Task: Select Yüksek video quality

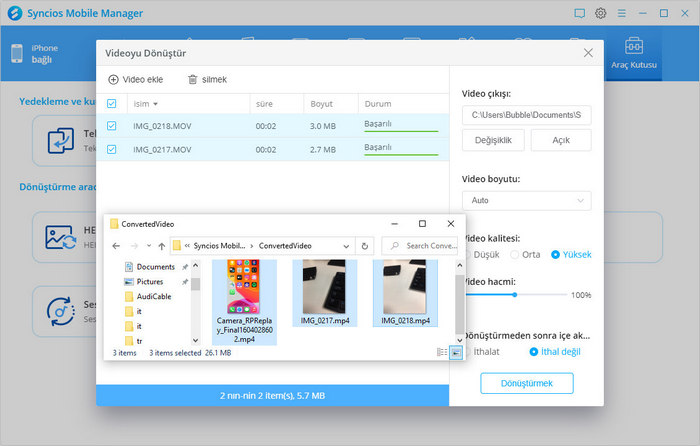Action: click(x=571, y=254)
